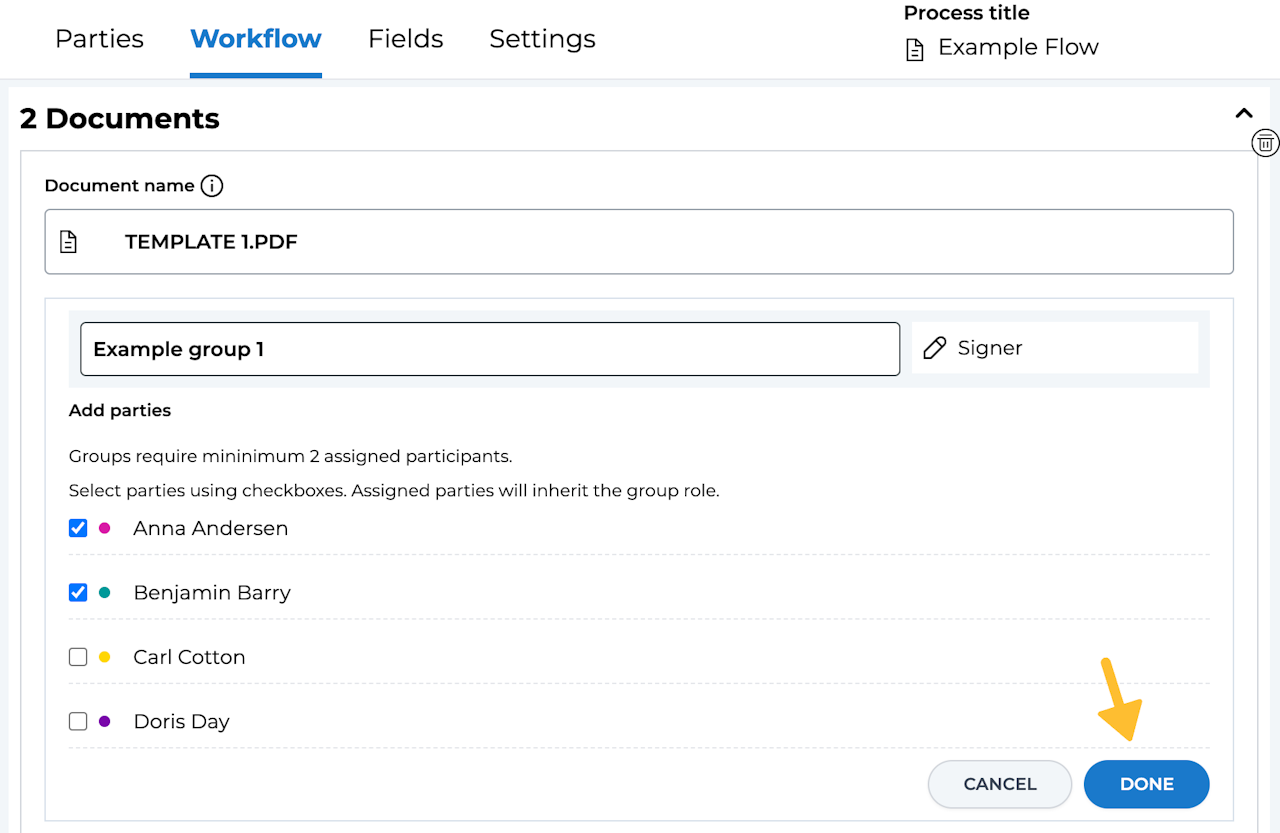Screen dimensions: 1280x833
Task: Uncheck Benjamin Barry checkbox
Action: tap(78, 592)
